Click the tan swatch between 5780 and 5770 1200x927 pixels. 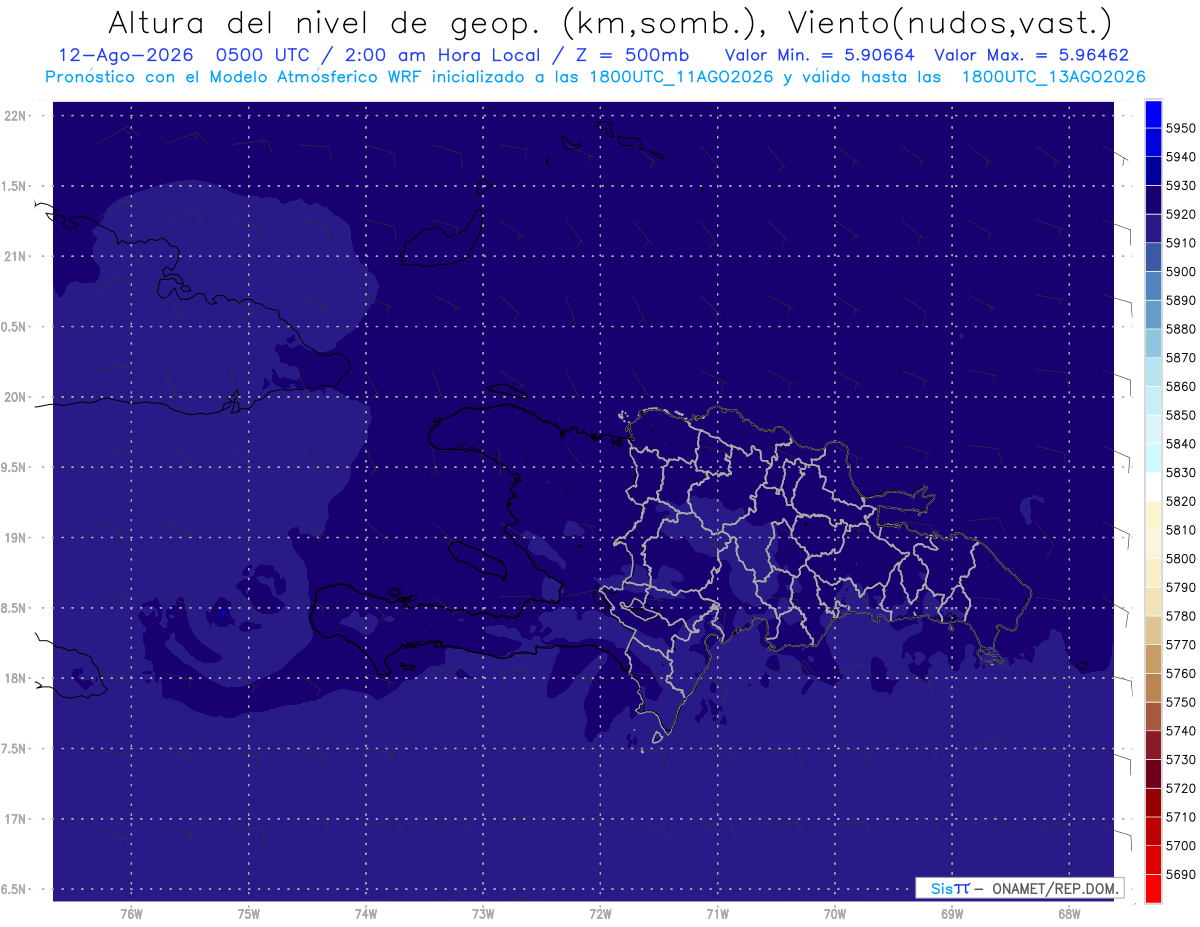(1153, 630)
